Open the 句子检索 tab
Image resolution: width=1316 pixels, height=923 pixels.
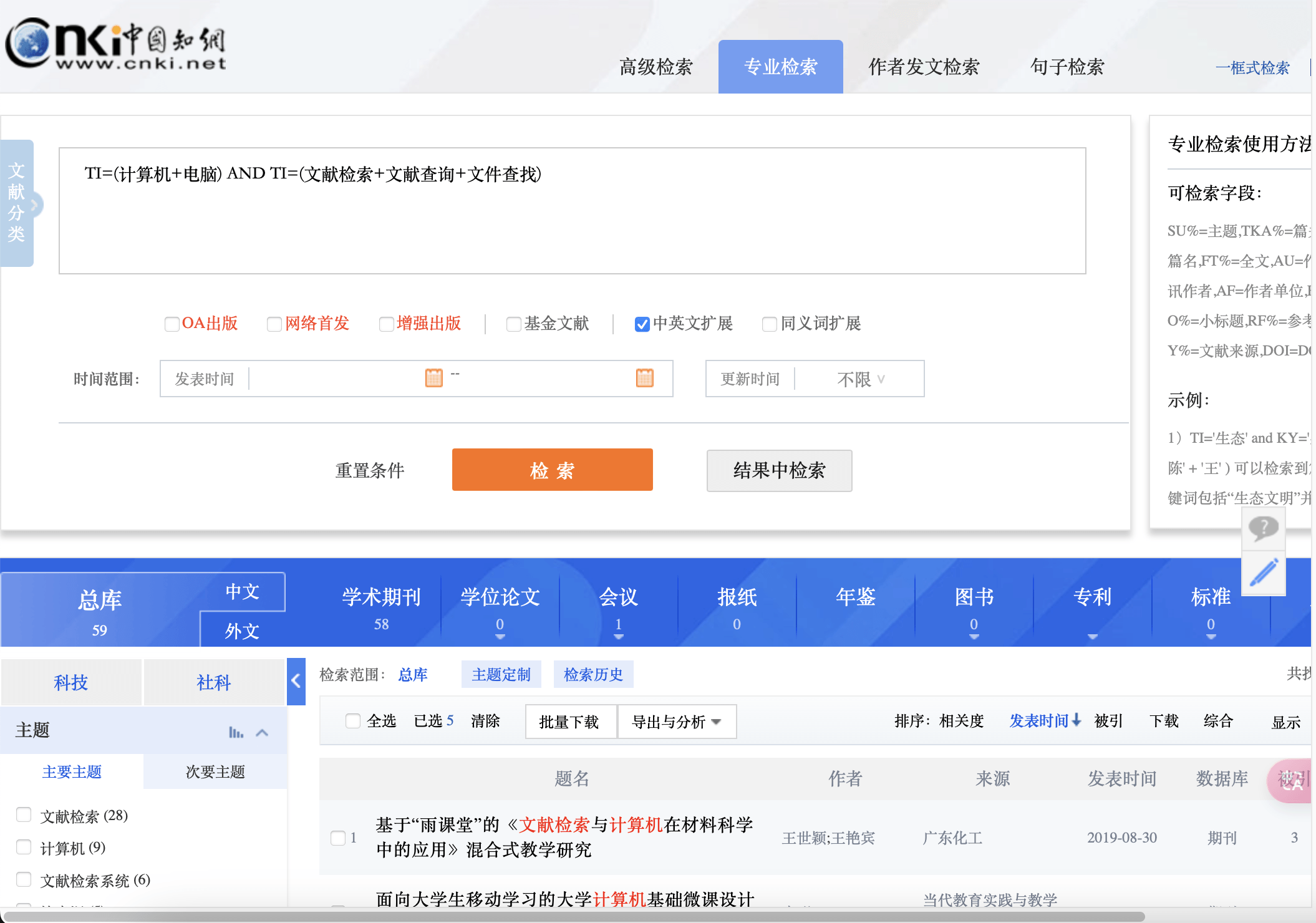point(1067,67)
